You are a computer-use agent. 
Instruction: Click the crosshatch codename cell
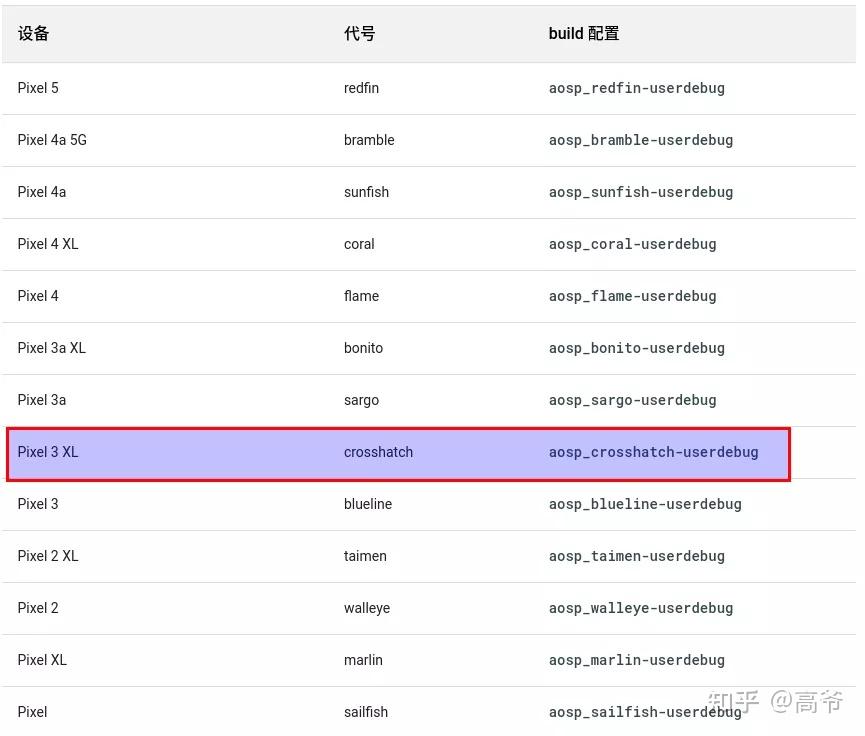click(378, 452)
